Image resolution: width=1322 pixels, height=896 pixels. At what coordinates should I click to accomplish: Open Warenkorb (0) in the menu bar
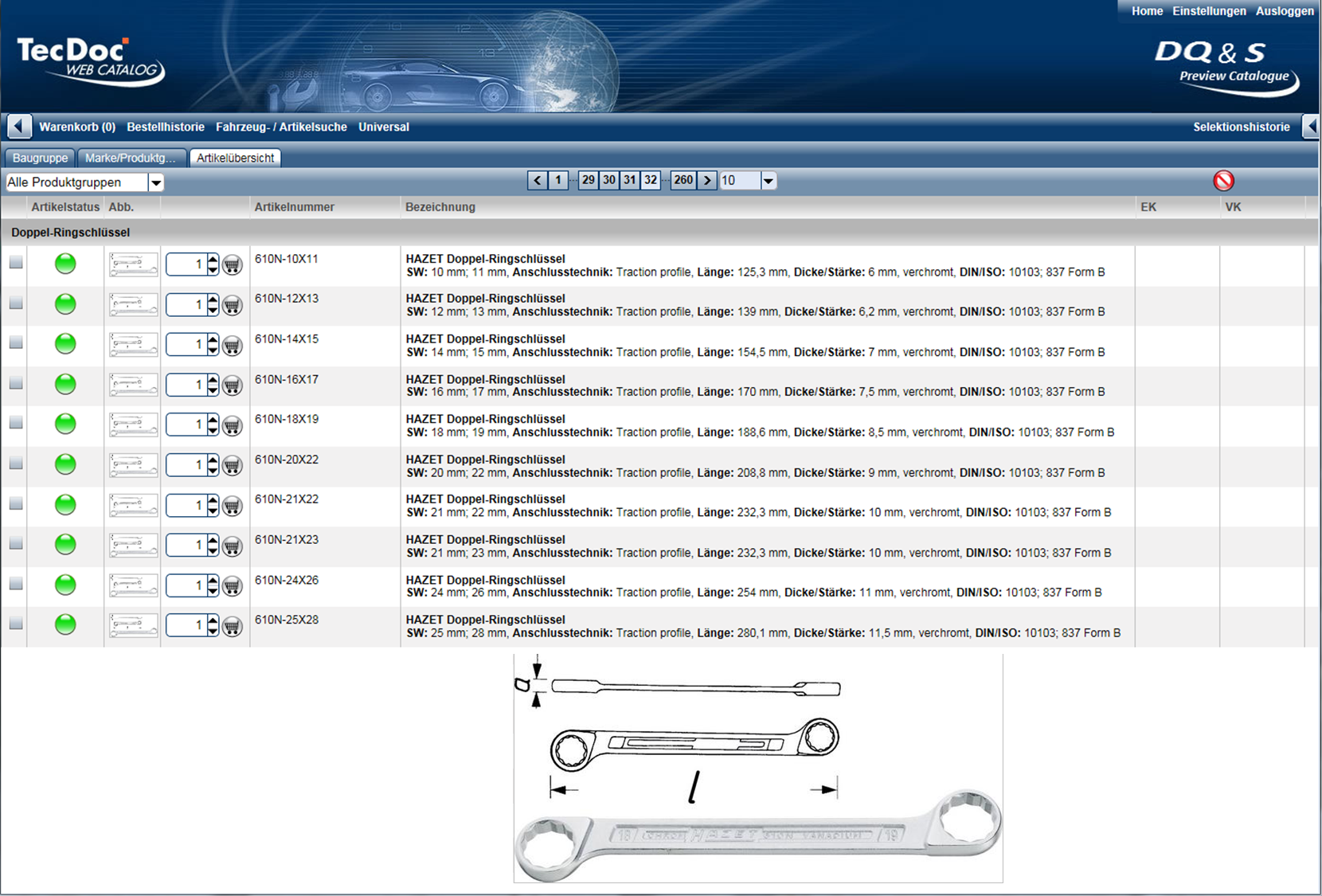tap(77, 127)
